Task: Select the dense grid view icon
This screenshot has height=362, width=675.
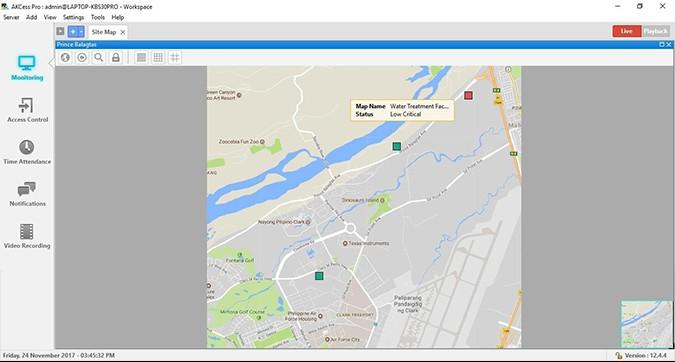Action: click(141, 57)
